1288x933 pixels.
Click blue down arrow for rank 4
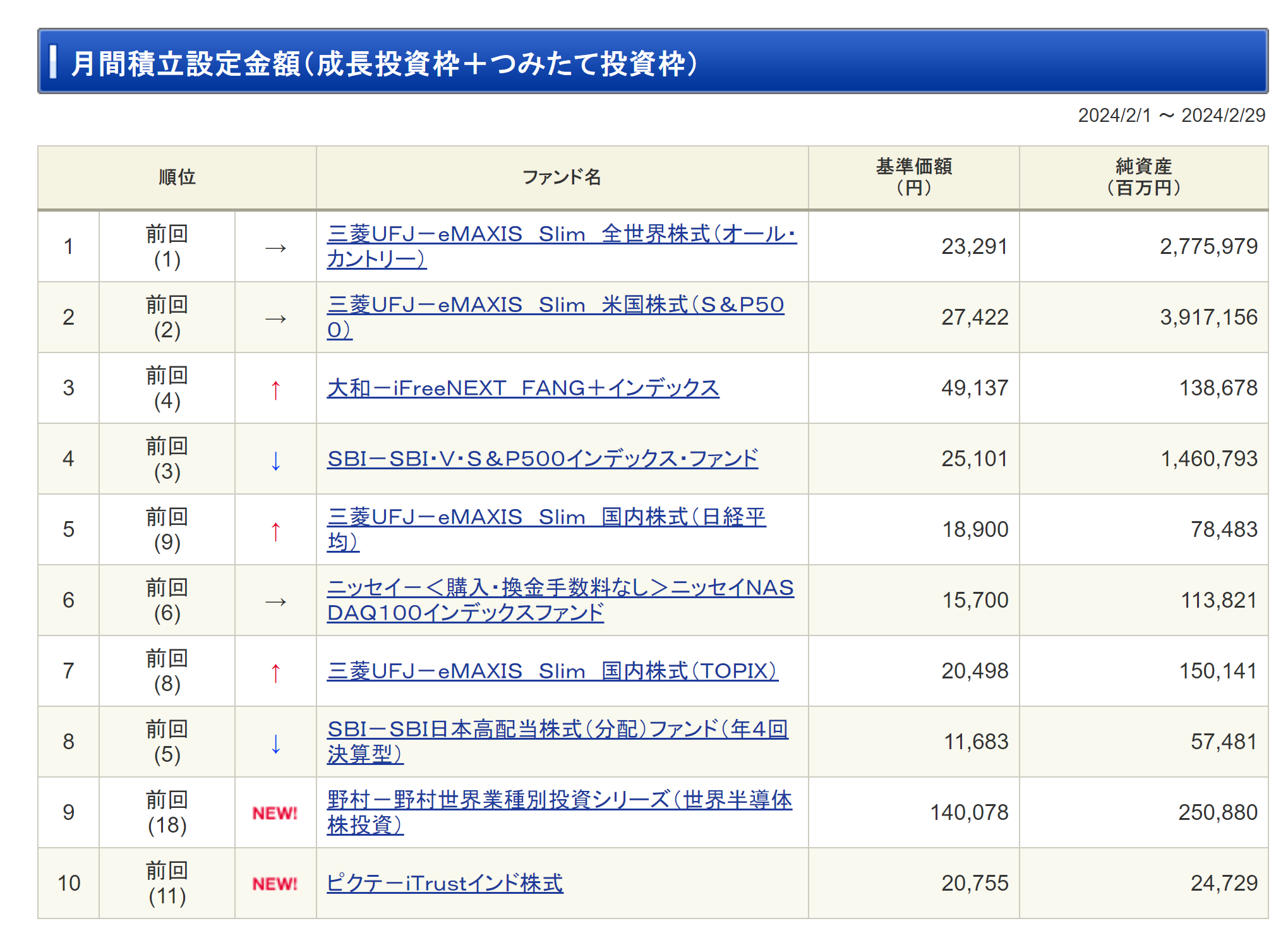[x=275, y=460]
